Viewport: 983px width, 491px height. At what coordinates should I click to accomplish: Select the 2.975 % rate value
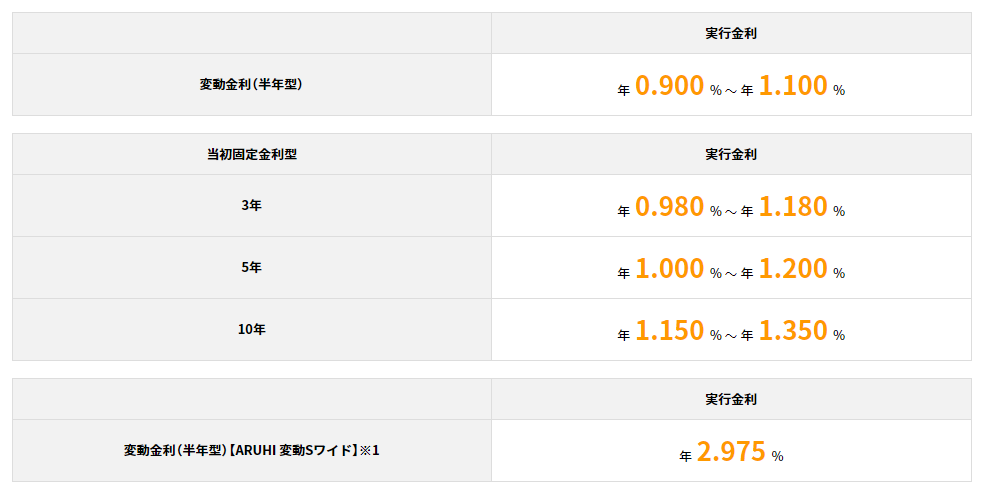pos(731,452)
